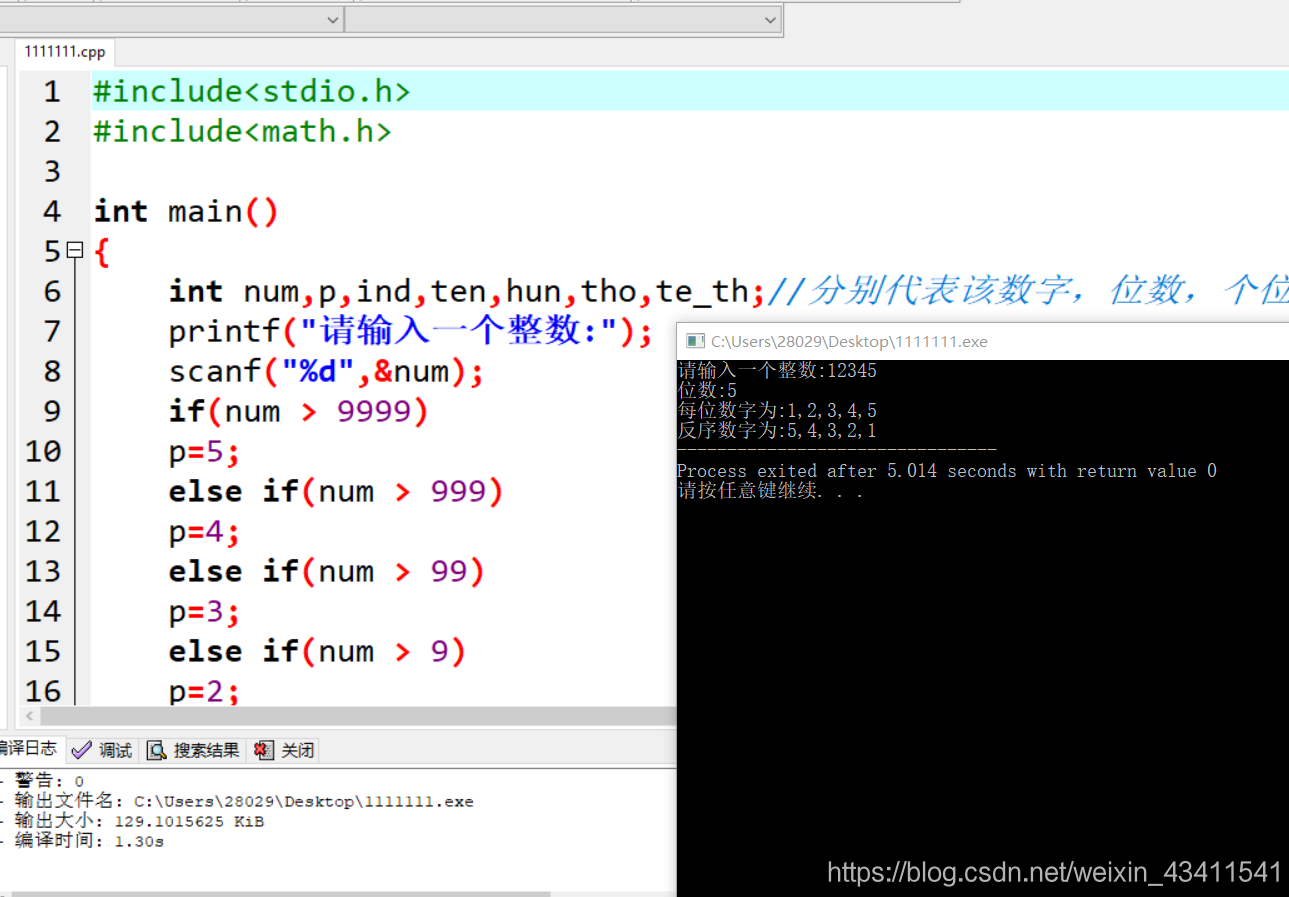The image size is (1289, 897).
Task: Click the 'if(num > 9999)' line
Action: 299,411
